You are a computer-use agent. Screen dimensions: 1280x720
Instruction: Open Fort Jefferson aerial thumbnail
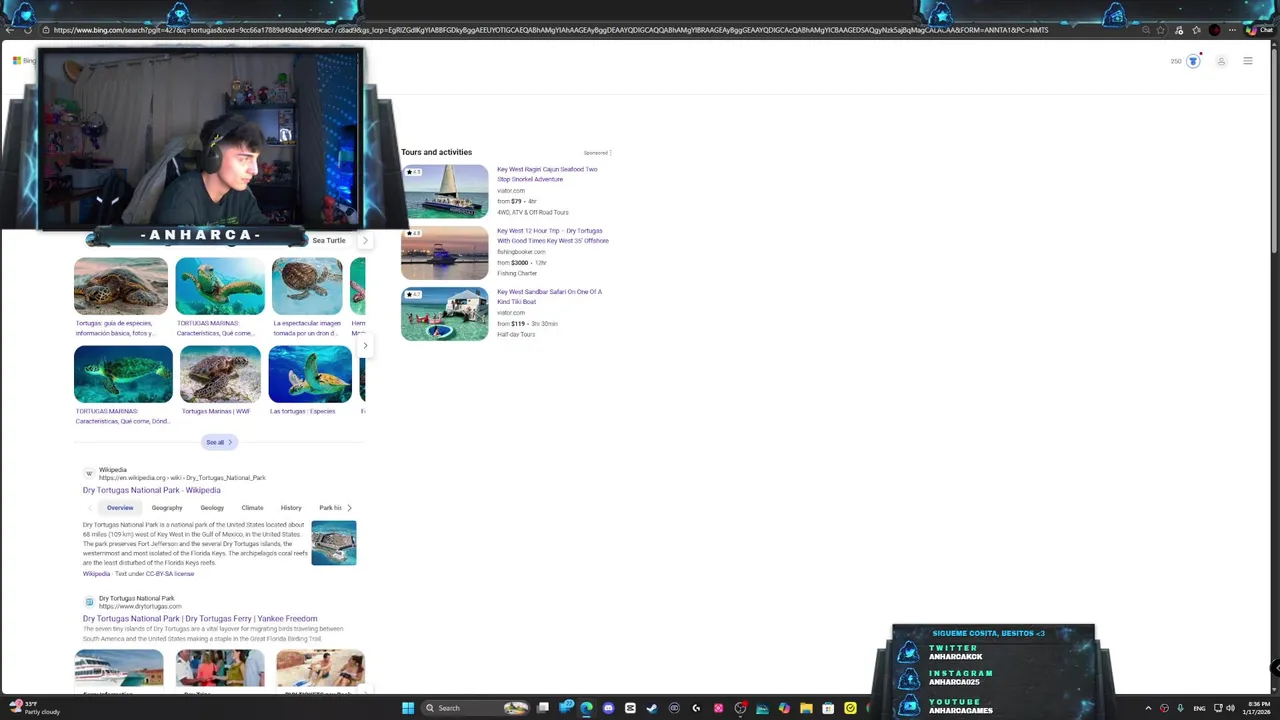334,543
